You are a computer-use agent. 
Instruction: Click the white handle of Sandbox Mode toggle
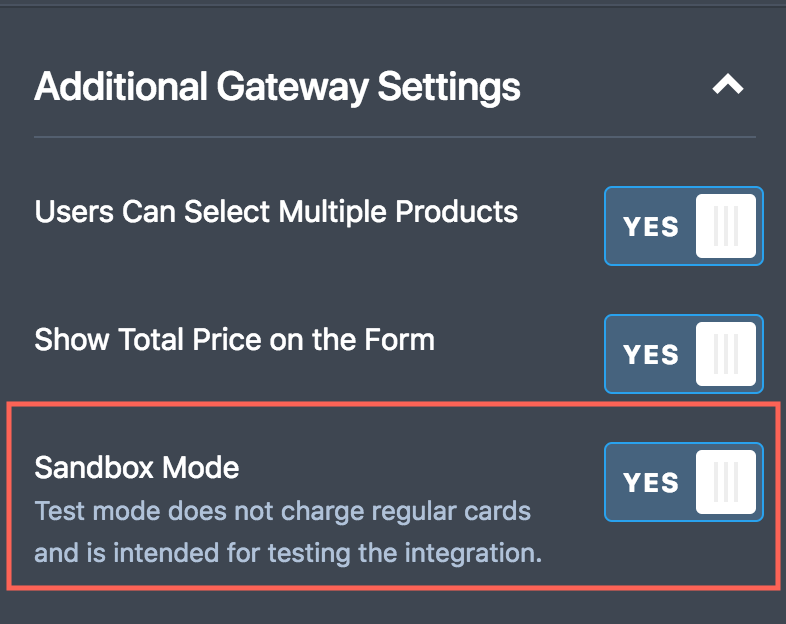pos(725,482)
